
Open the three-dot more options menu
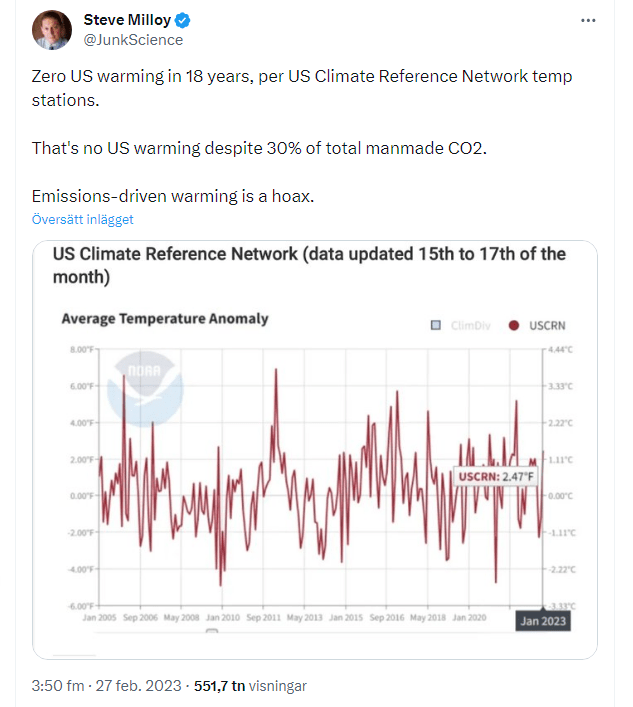(x=590, y=21)
